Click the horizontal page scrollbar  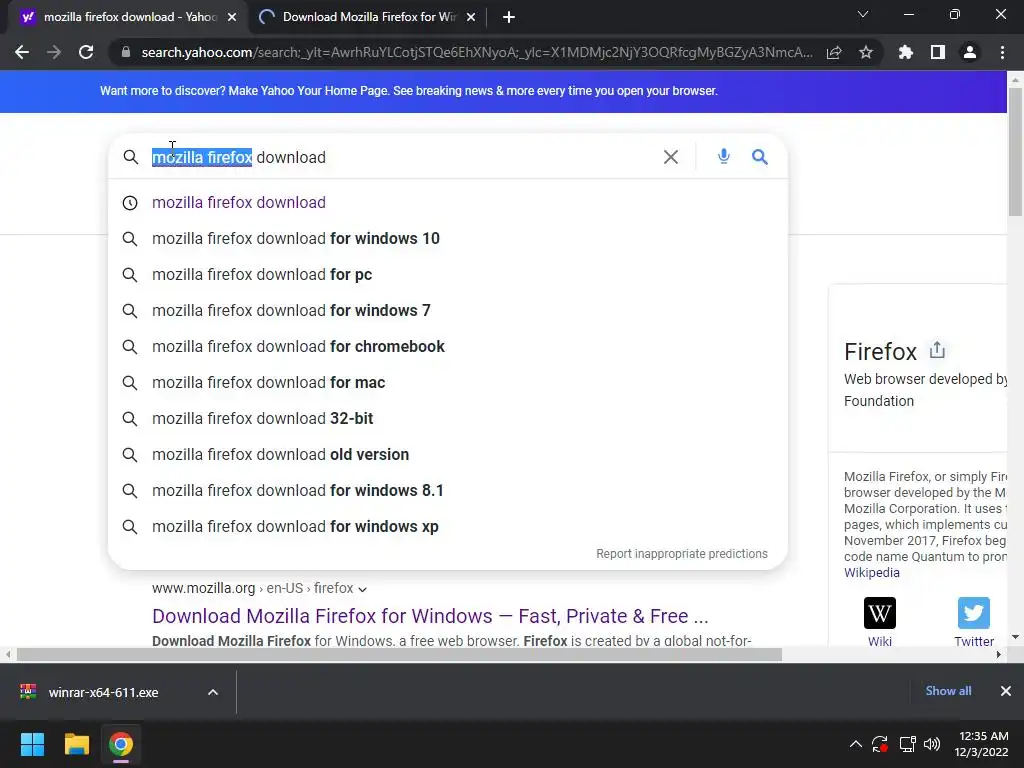tap(399, 654)
